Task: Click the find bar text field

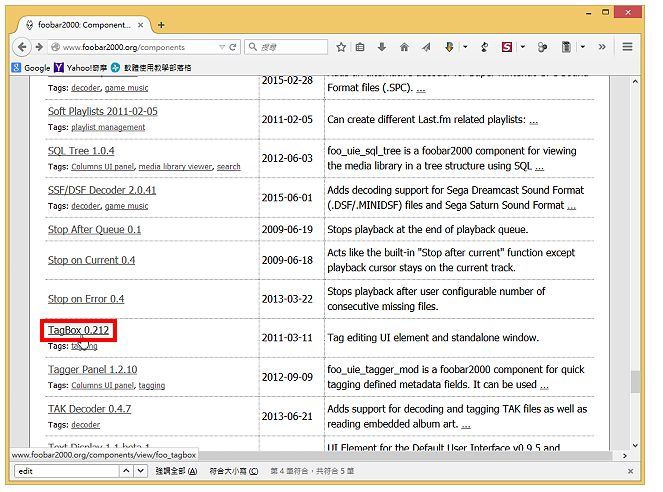Action: [67, 471]
